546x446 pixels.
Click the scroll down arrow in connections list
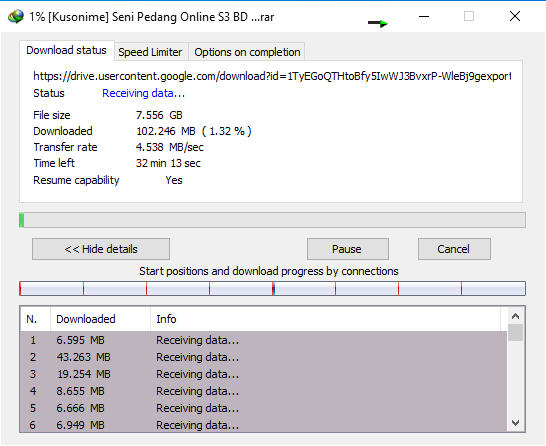(516, 423)
